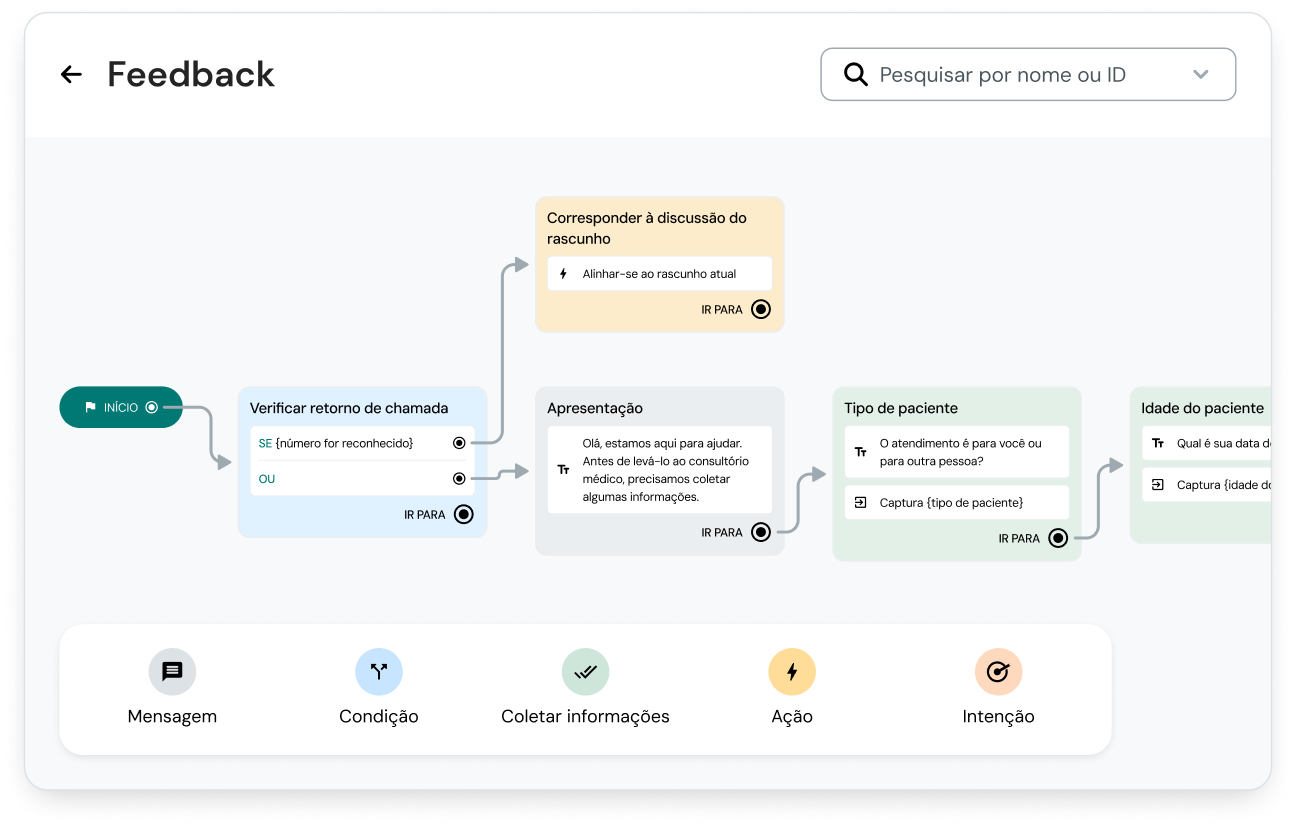The image size is (1296, 827).
Task: Select the 'Tipo de paciente' card title
Action: click(901, 408)
